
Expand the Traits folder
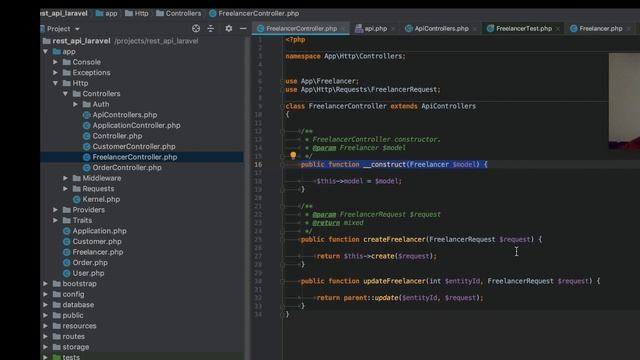[x=56, y=220]
